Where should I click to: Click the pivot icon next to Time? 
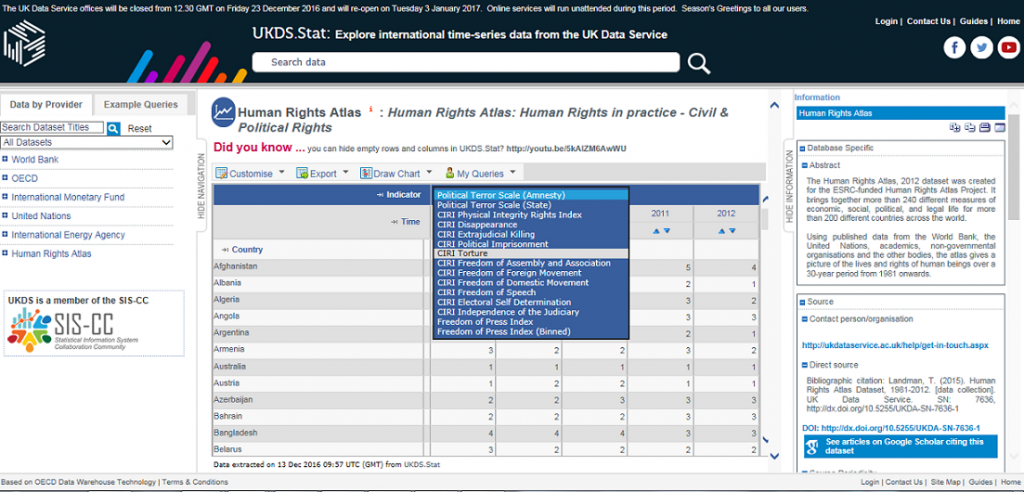pos(394,222)
